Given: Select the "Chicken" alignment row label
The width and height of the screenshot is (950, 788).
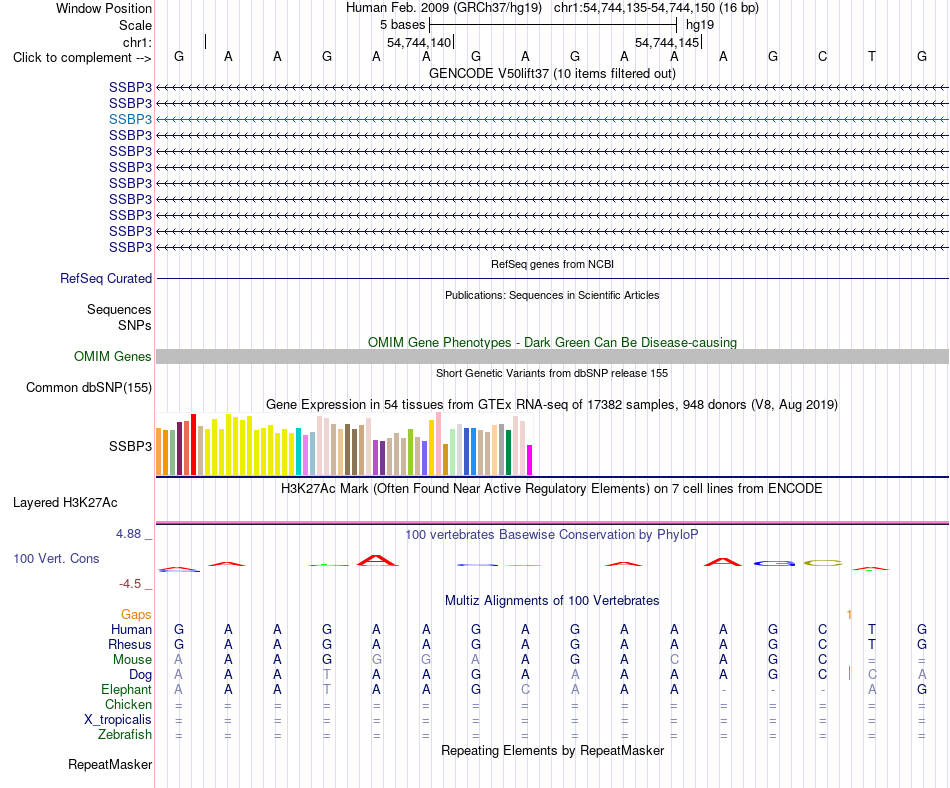Looking at the screenshot, I should pos(128,704).
